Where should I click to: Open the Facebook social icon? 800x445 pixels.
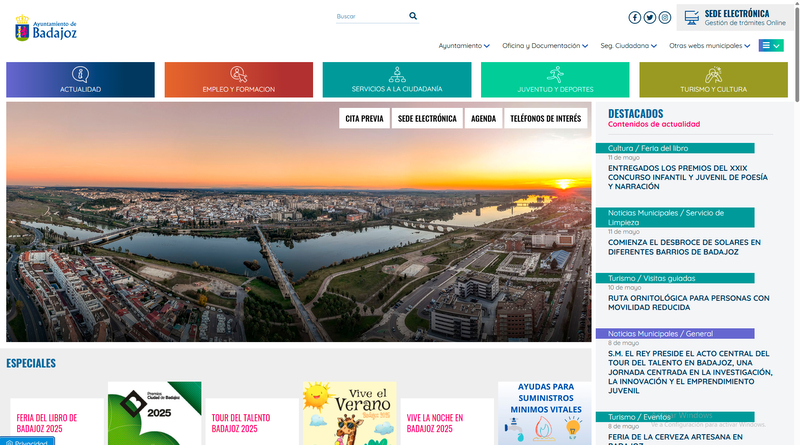634,17
